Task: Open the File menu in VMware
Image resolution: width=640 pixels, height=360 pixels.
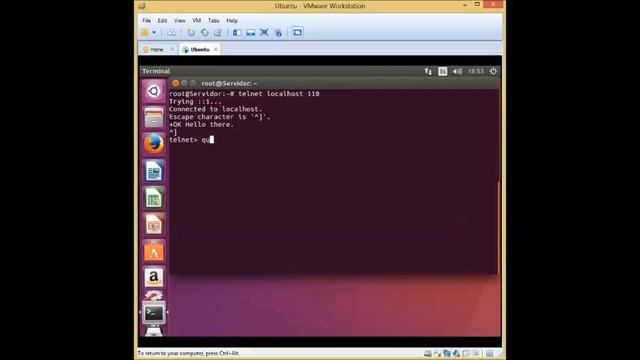Action: coord(147,20)
